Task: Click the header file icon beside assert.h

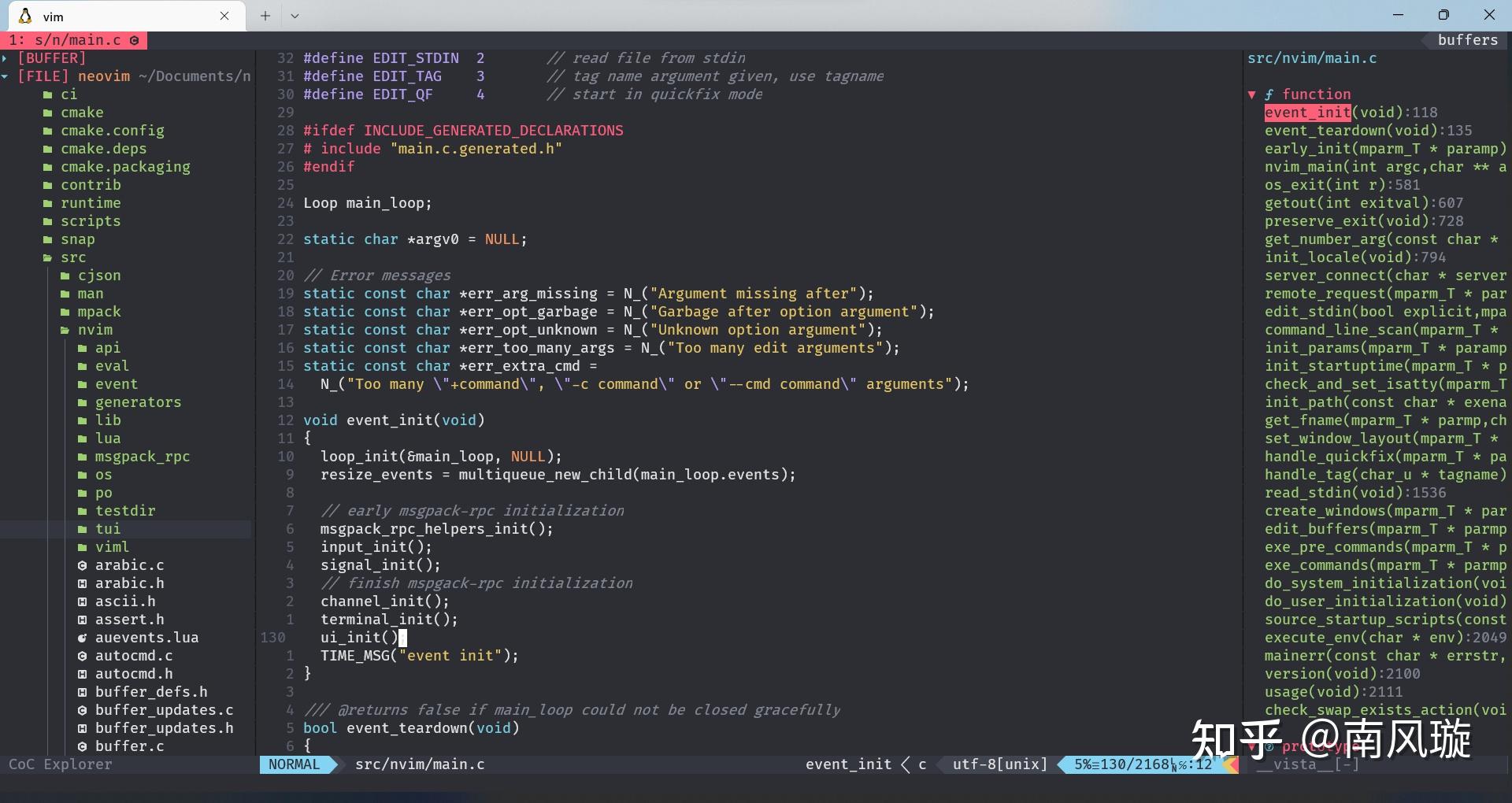Action: pyautogui.click(x=82, y=620)
